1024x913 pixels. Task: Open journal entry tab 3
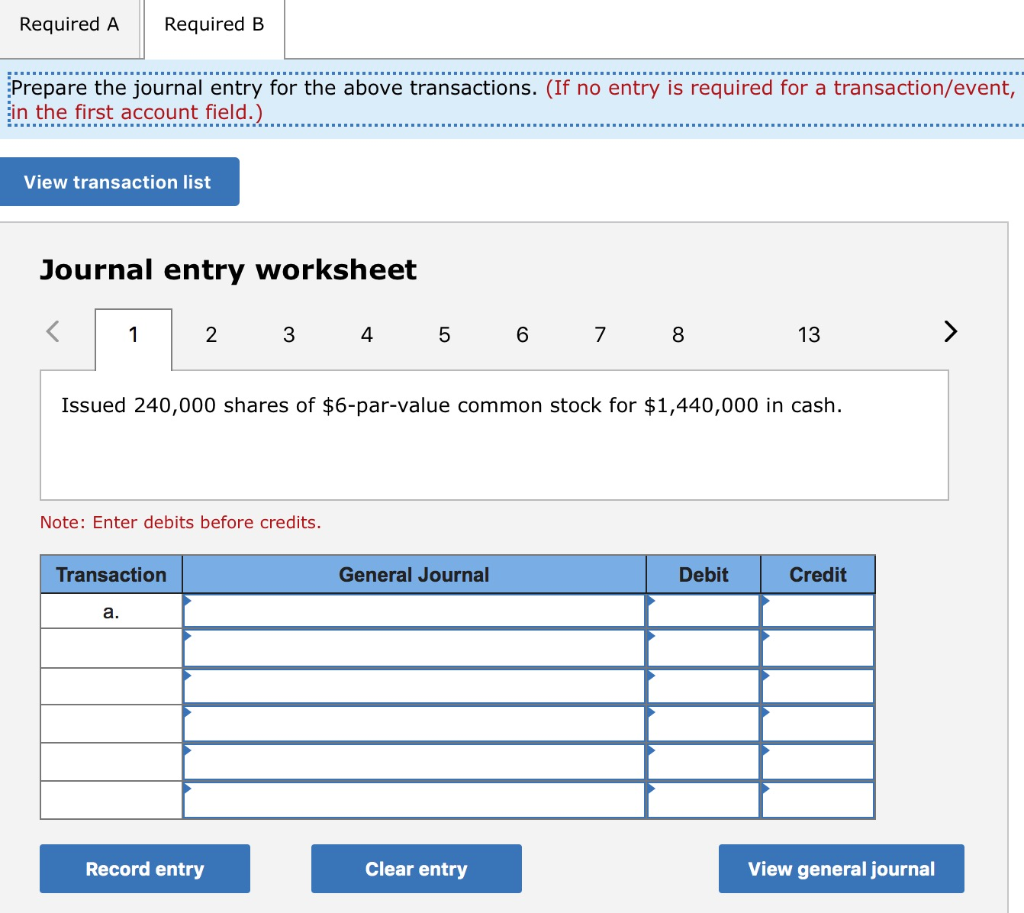pos(289,335)
